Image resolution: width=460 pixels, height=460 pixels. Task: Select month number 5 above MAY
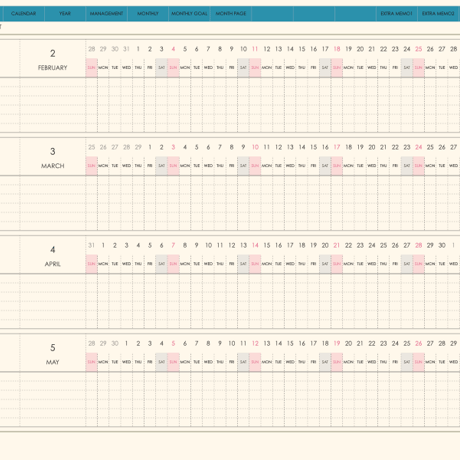click(53, 348)
